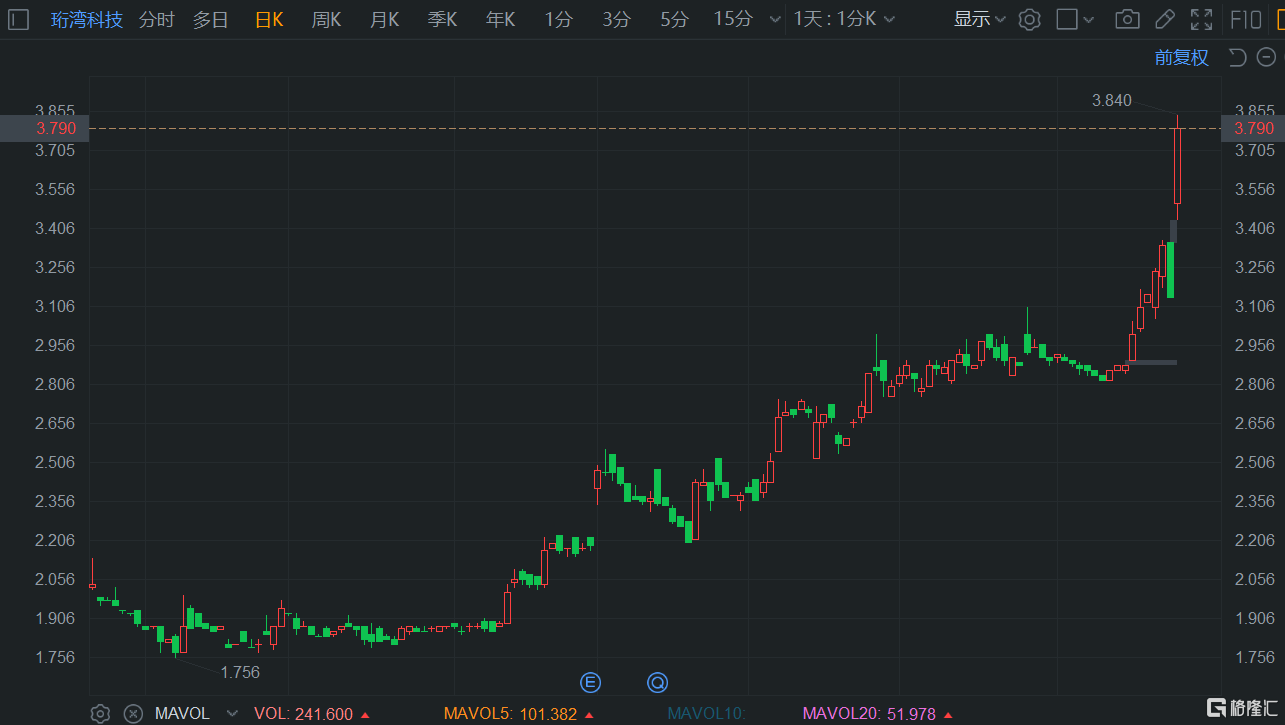This screenshot has height=725, width=1285.
Task: Click the 1.906 value on right price axis
Action: point(1255,618)
